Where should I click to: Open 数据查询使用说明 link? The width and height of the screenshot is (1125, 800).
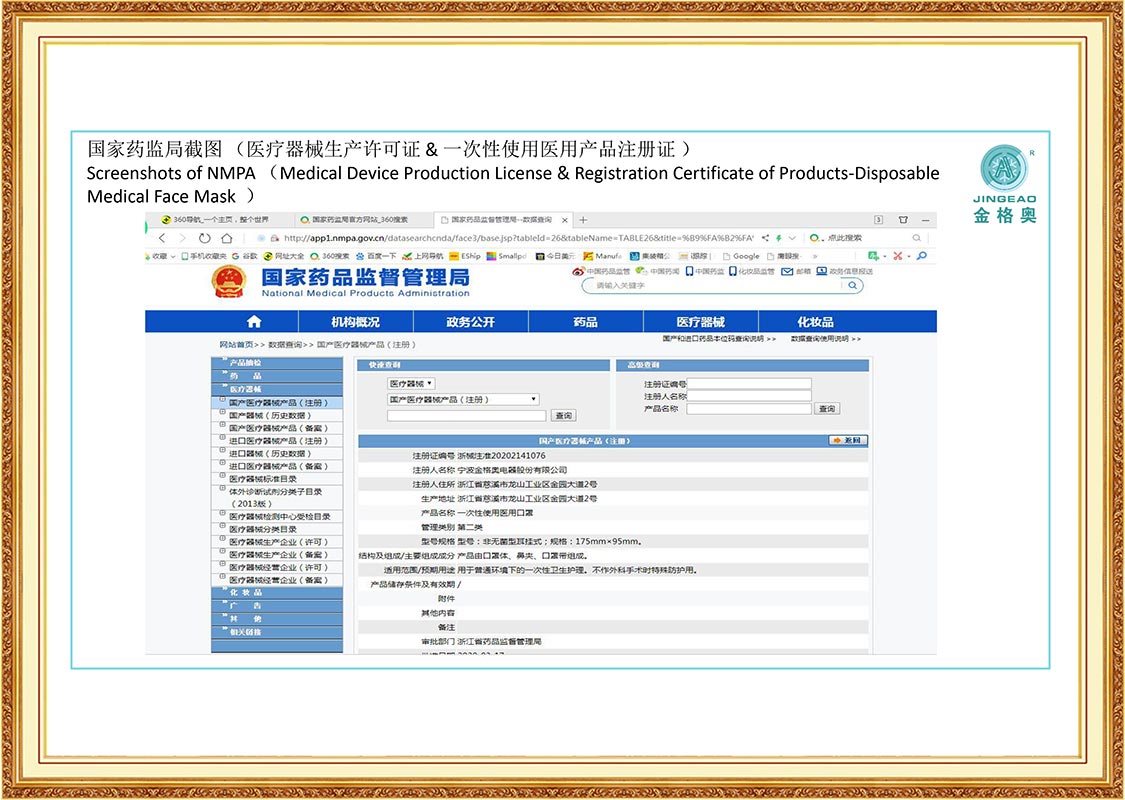pos(822,339)
